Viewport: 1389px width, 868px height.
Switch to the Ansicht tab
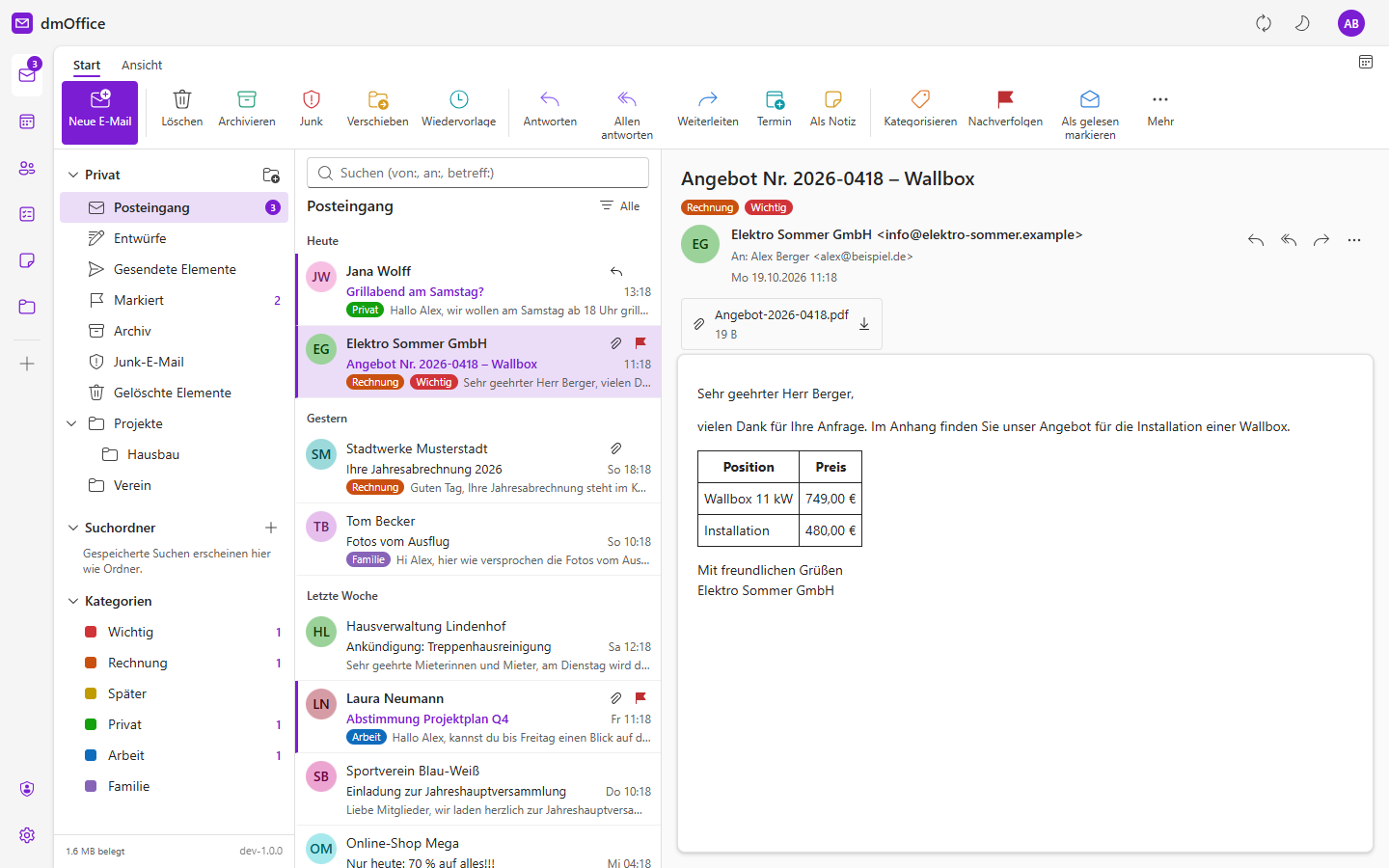[142, 66]
